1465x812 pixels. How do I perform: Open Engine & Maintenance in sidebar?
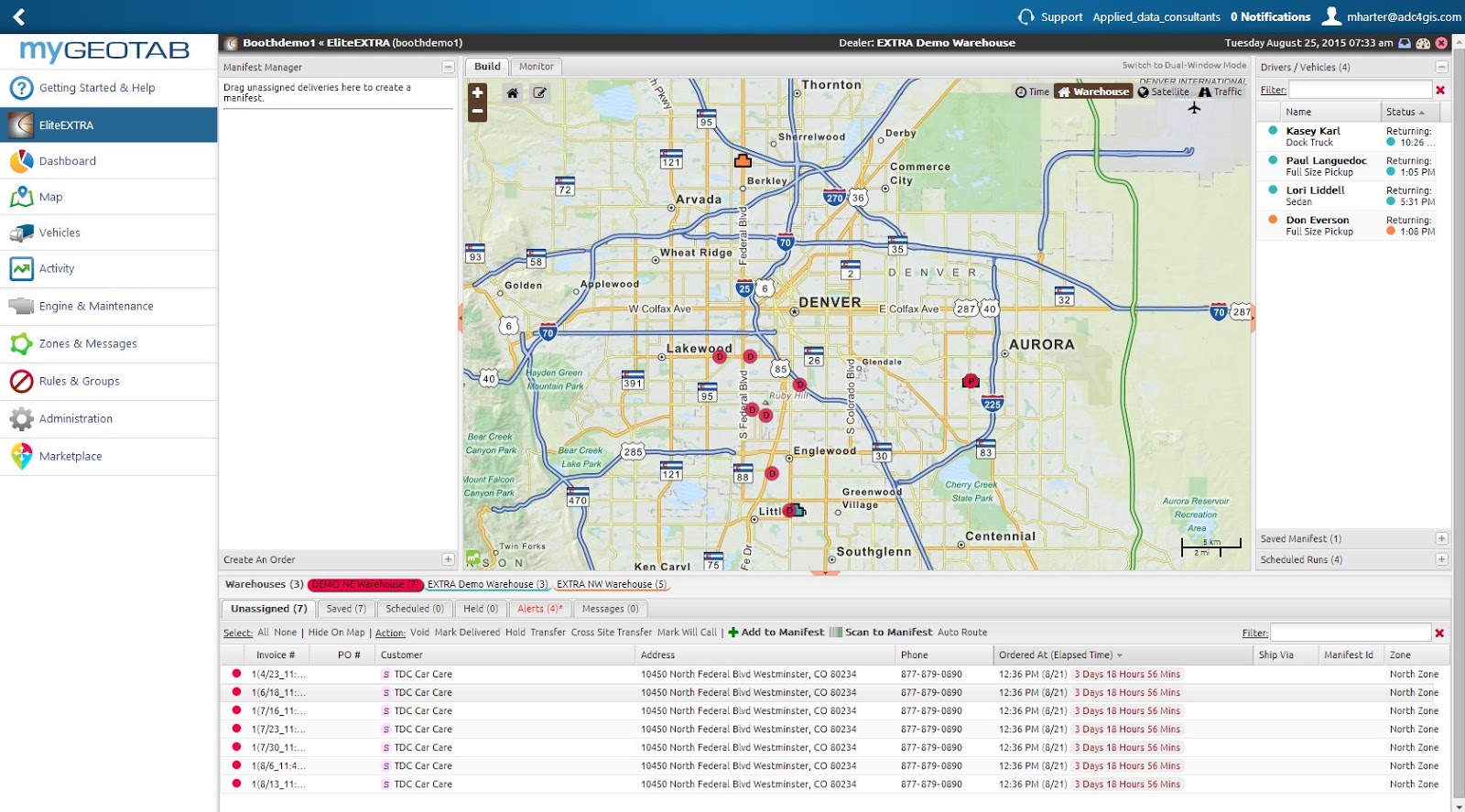point(96,307)
